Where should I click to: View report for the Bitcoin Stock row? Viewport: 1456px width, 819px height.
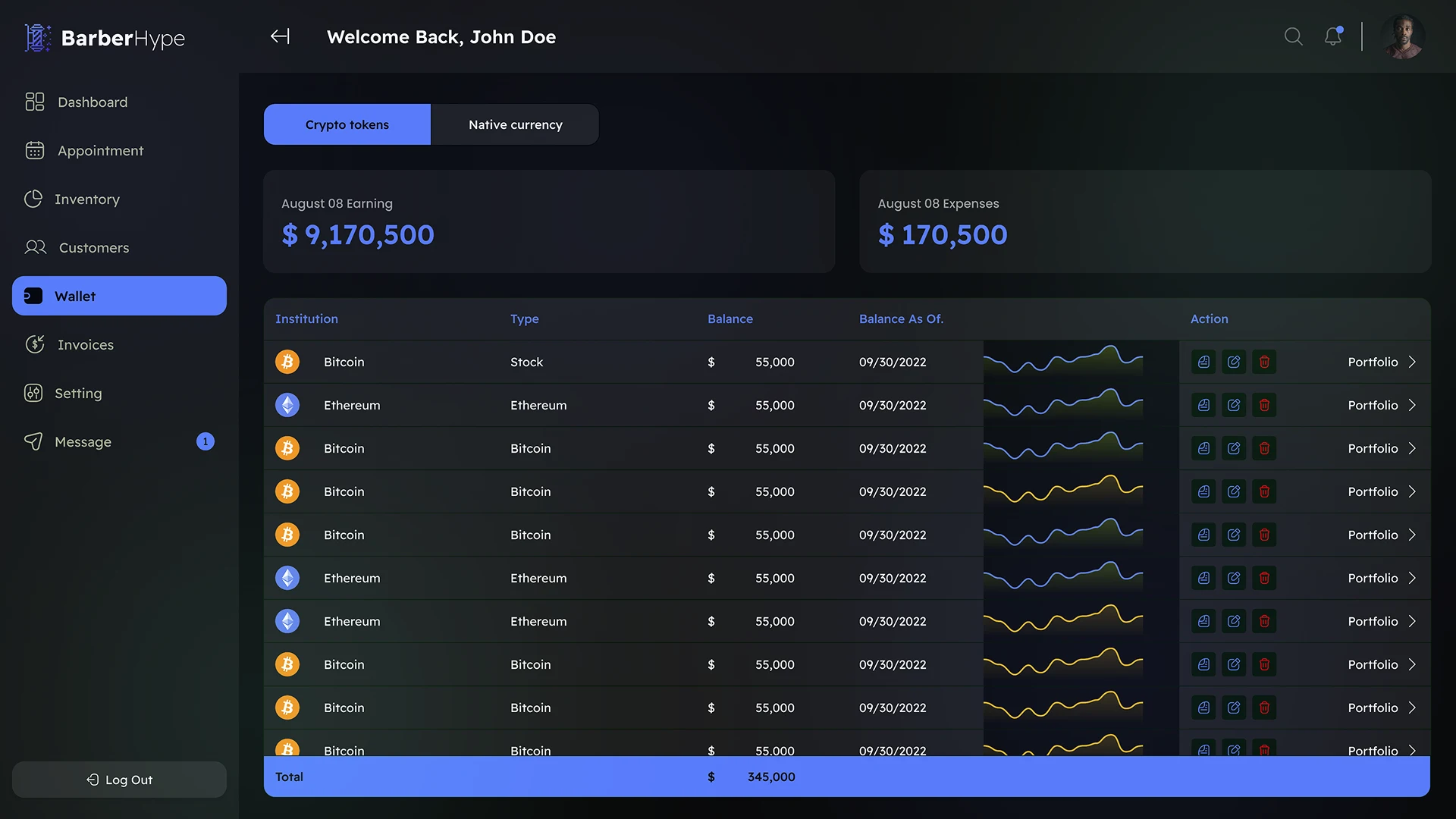1203,362
